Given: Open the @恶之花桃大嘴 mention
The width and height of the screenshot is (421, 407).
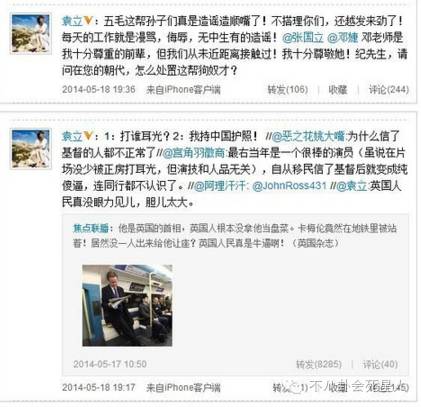Looking at the screenshot, I should [x=309, y=136].
